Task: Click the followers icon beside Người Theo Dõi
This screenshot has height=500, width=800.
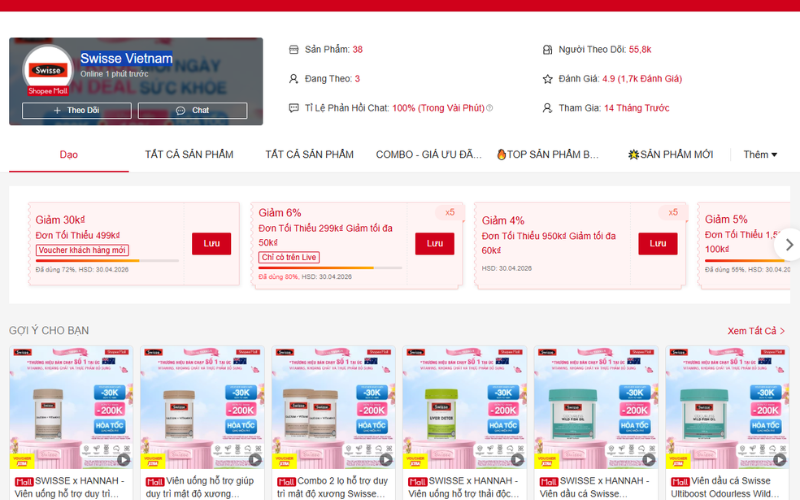Action: [x=547, y=49]
